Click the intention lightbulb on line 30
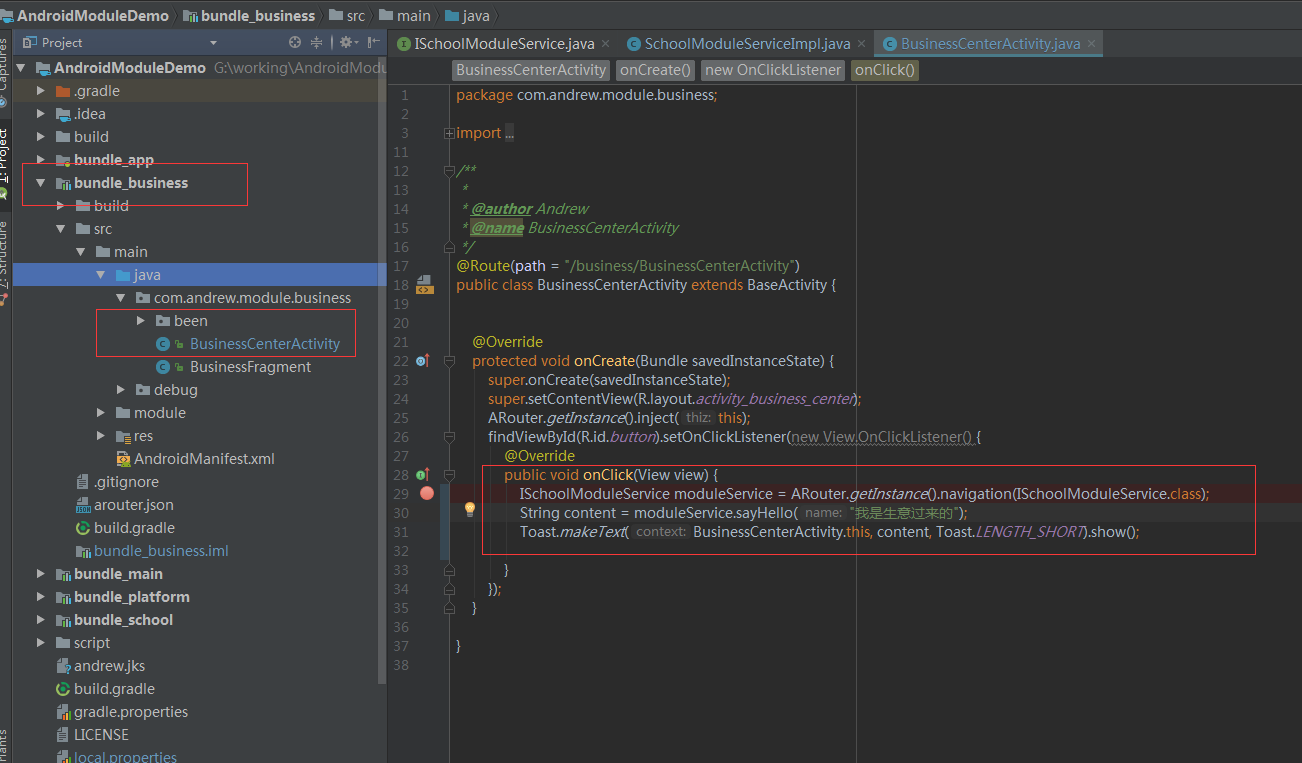The image size is (1302, 763). click(x=469, y=510)
